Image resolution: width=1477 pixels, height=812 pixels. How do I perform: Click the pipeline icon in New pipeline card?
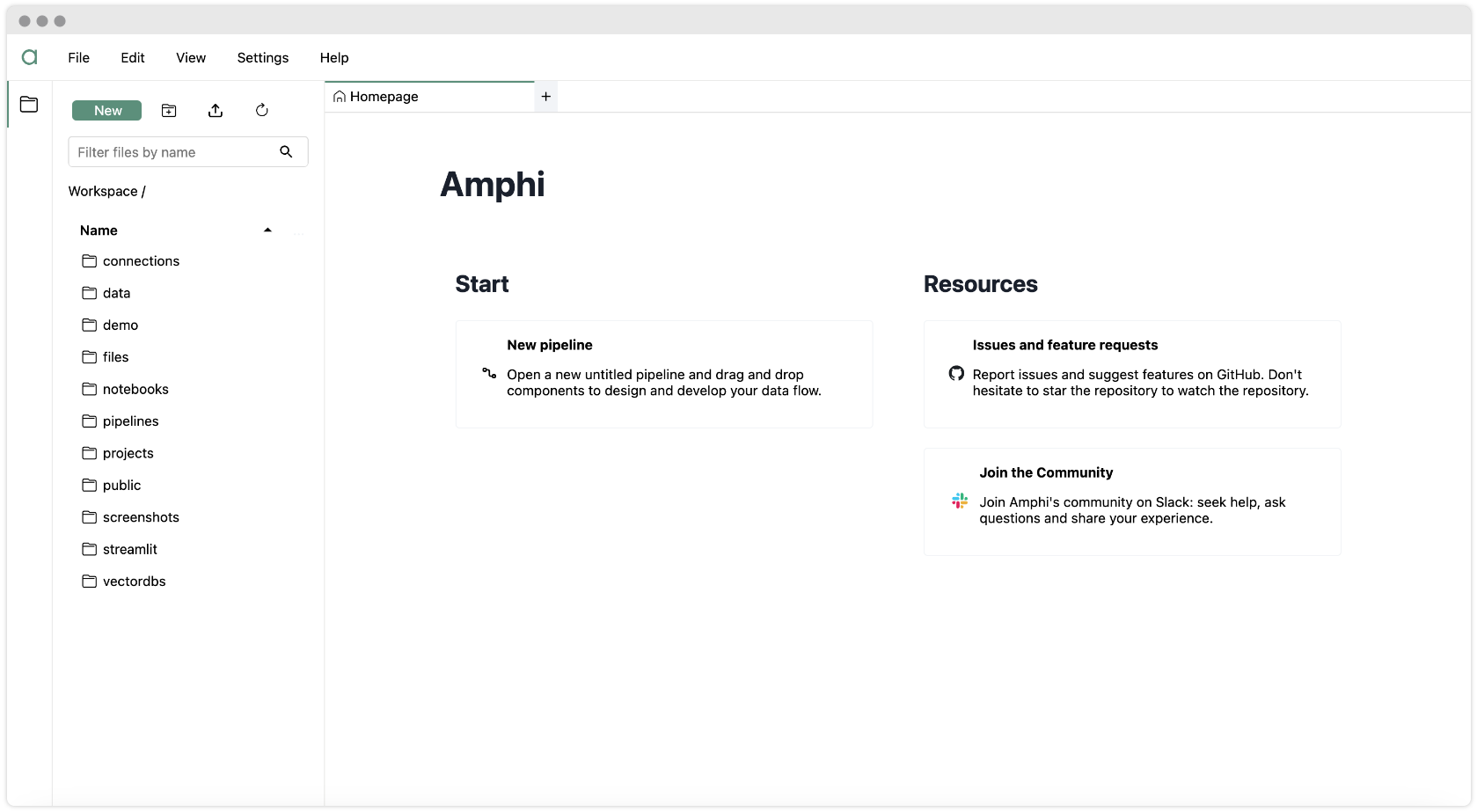click(489, 374)
